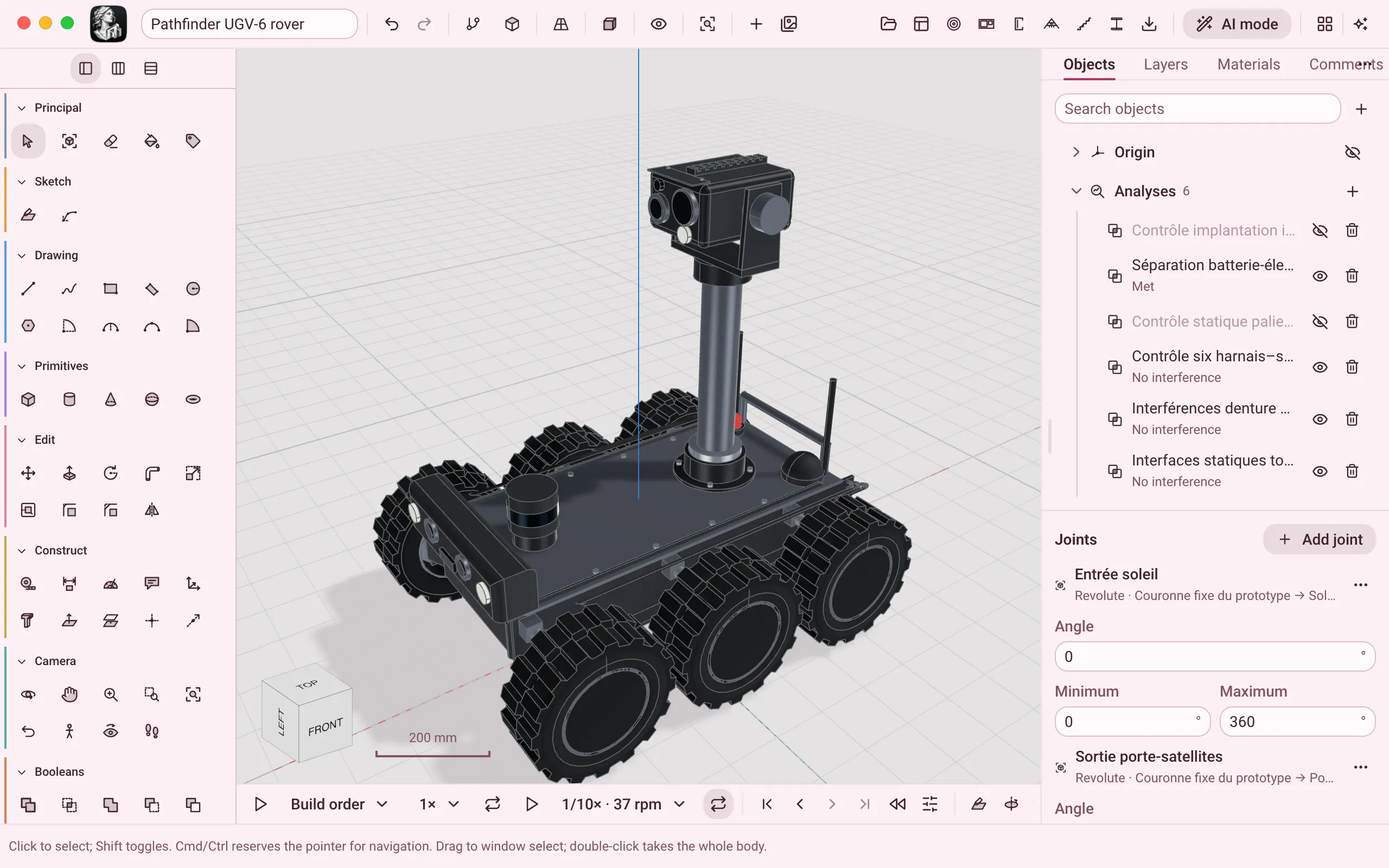Choose the Move tool in Edit
1389x868 pixels.
(28, 473)
